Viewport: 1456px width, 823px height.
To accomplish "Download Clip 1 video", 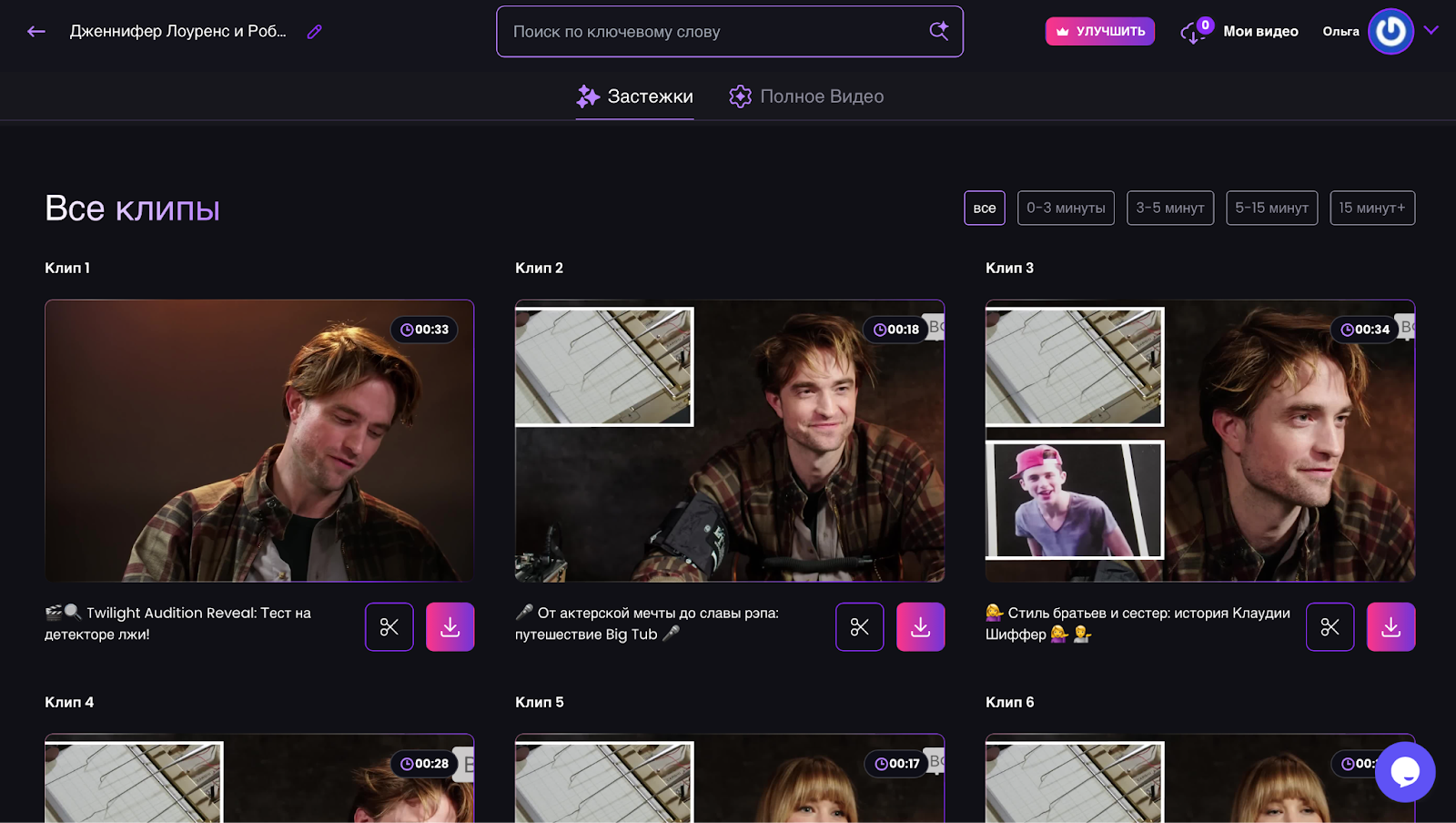I will pos(450,627).
